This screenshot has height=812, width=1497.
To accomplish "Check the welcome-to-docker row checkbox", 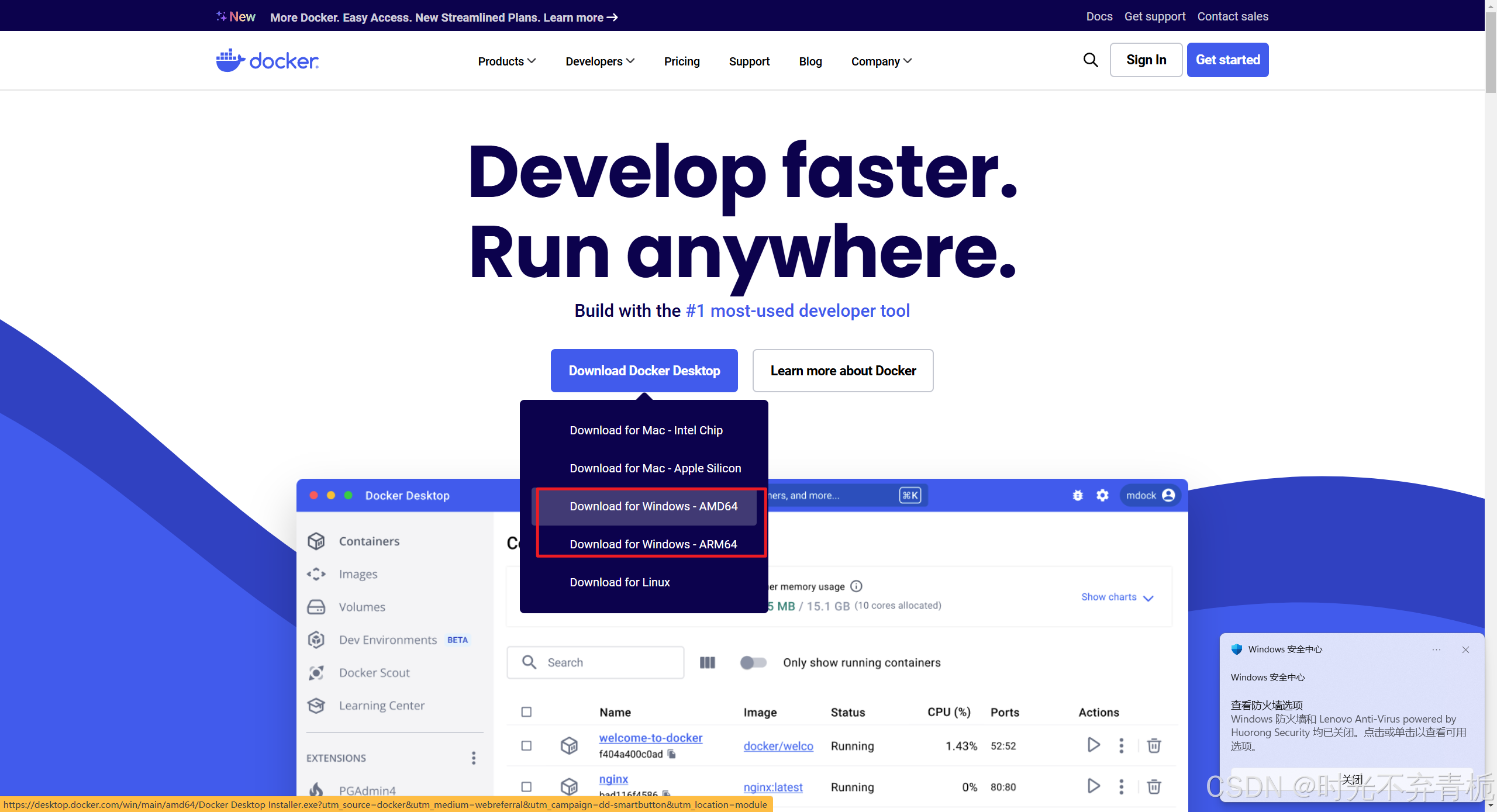I will tap(526, 745).
